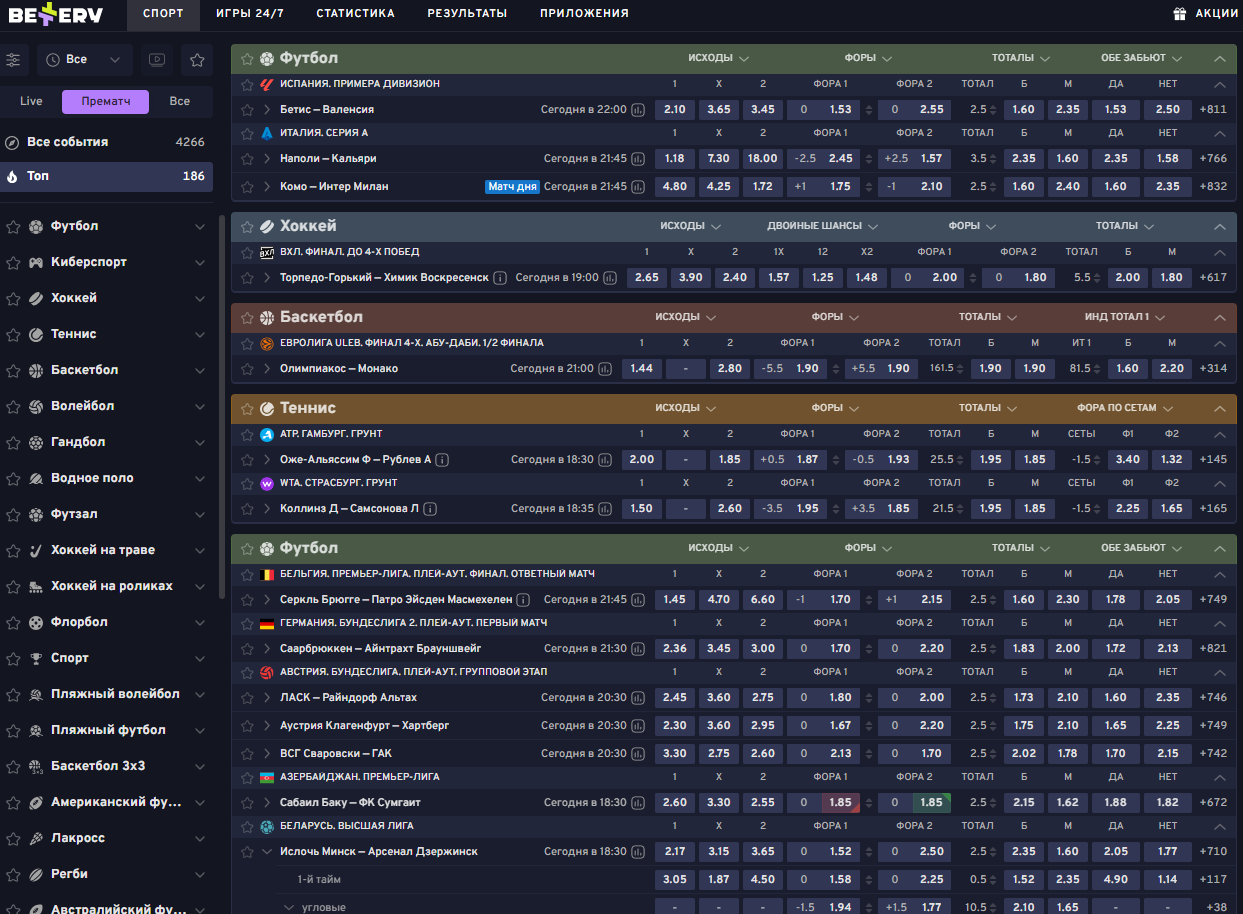Click the Хоккей на траве stick icon
Image resolution: width=1243 pixels, height=914 pixels.
[x=36, y=551]
